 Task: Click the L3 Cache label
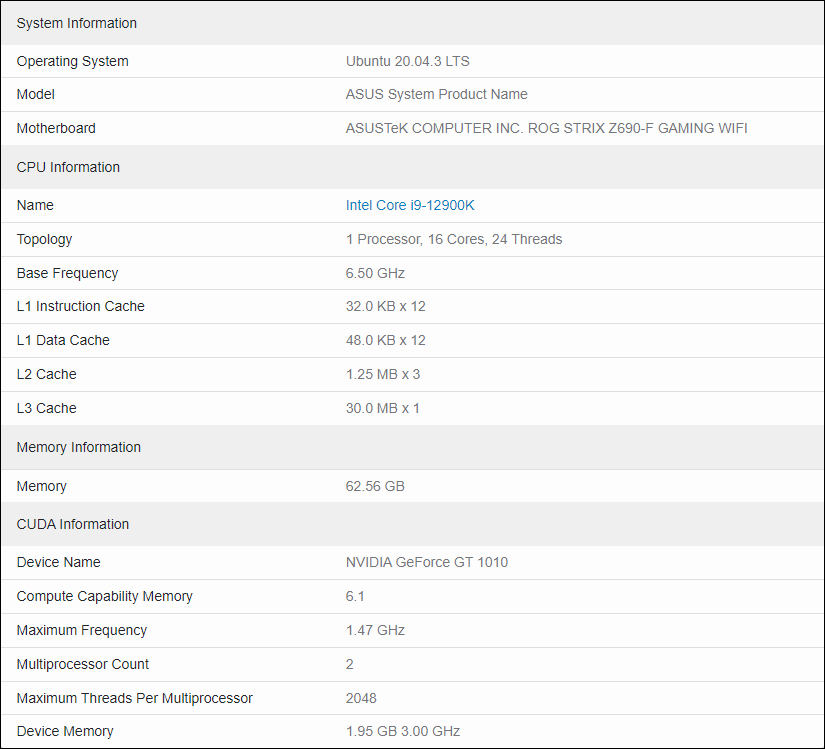click(47, 408)
